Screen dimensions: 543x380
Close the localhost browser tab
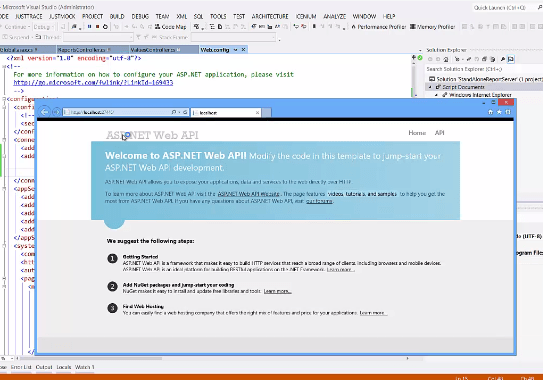point(257,113)
